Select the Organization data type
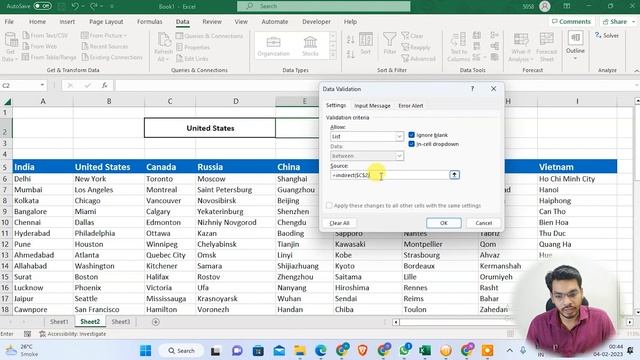The width and height of the screenshot is (640, 360). 273,46
